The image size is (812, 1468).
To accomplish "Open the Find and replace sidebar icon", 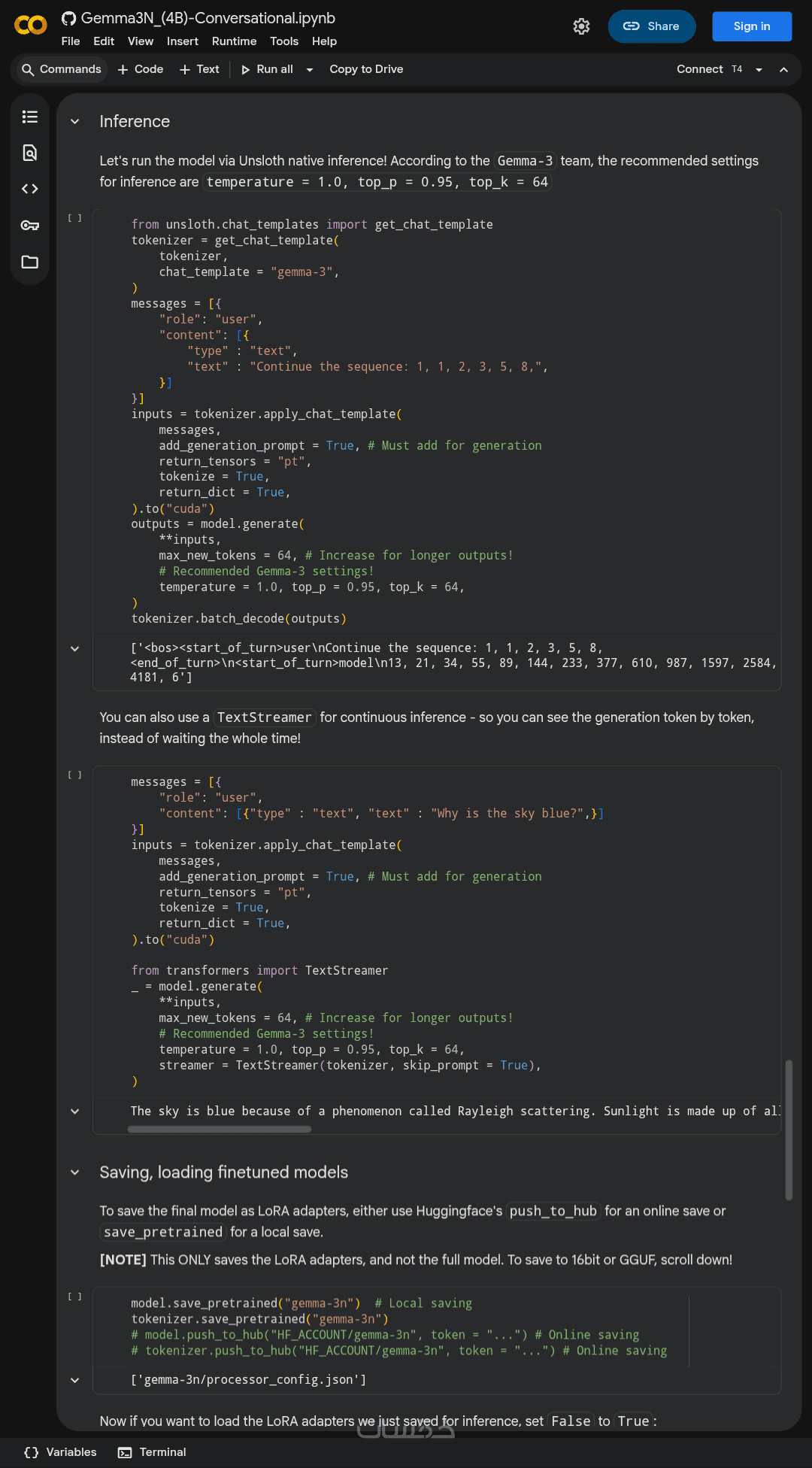I will click(x=30, y=153).
